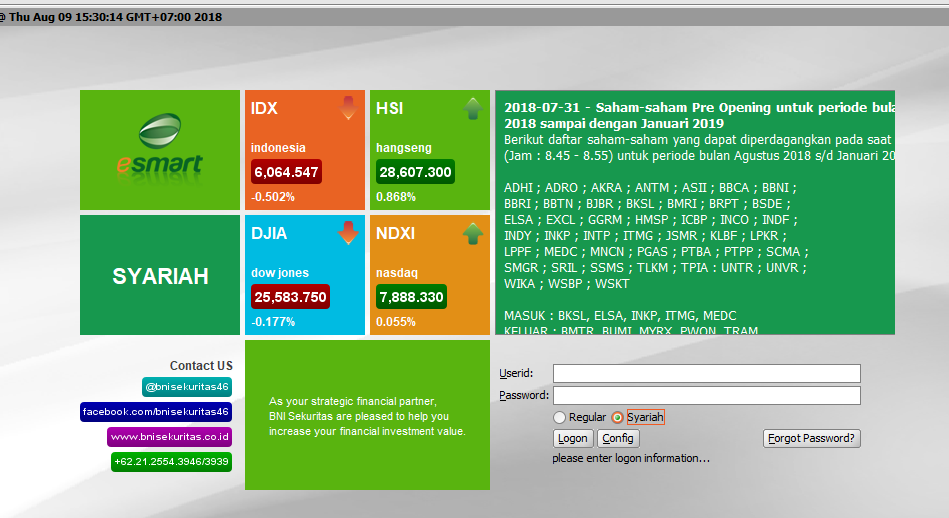Click Forgot Password? button

[x=812, y=438]
